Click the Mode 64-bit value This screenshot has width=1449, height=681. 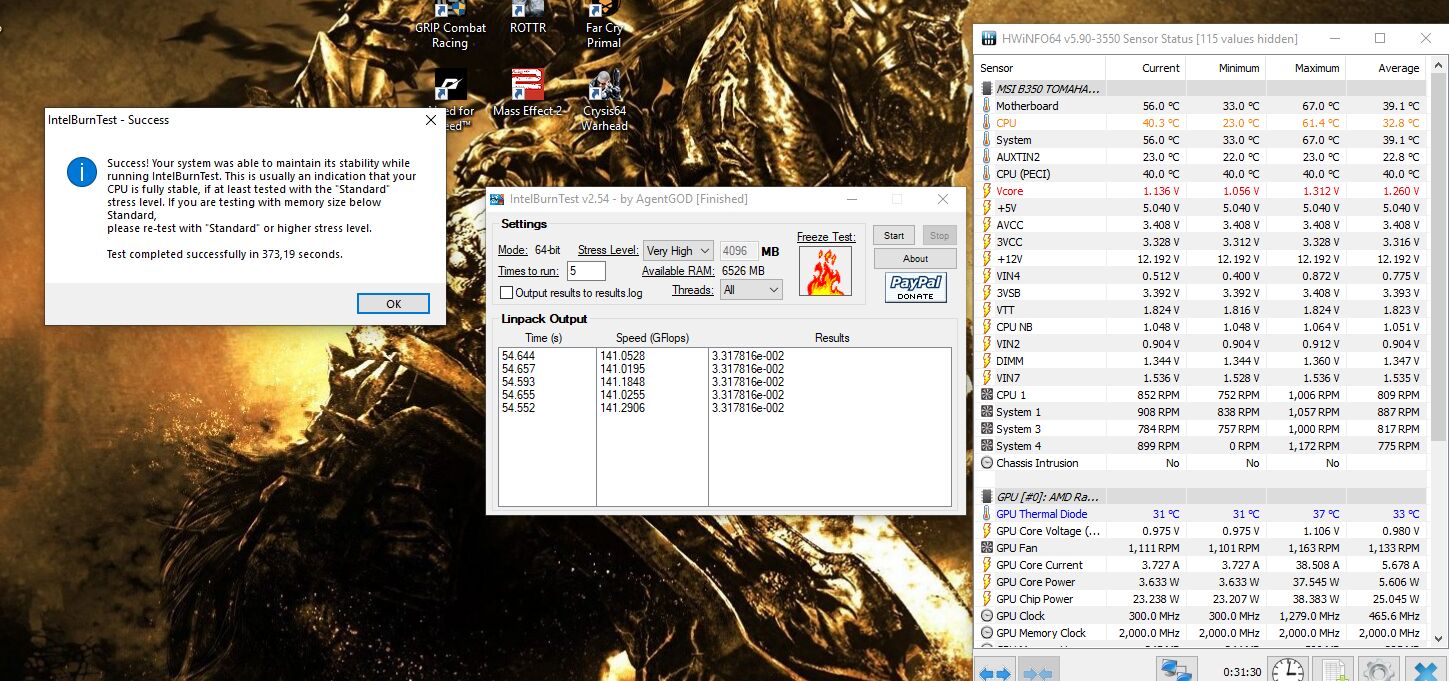click(548, 251)
